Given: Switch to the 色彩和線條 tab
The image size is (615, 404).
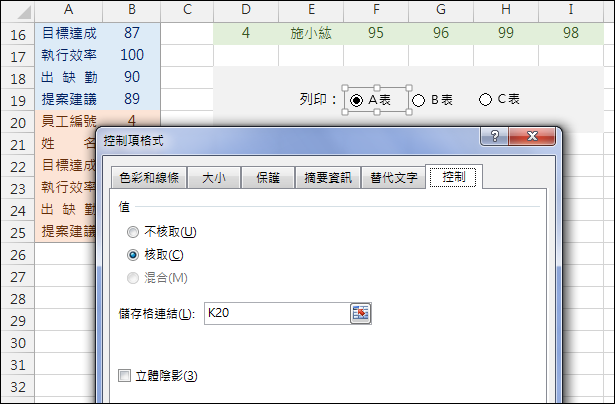Looking at the screenshot, I should pos(149,178).
